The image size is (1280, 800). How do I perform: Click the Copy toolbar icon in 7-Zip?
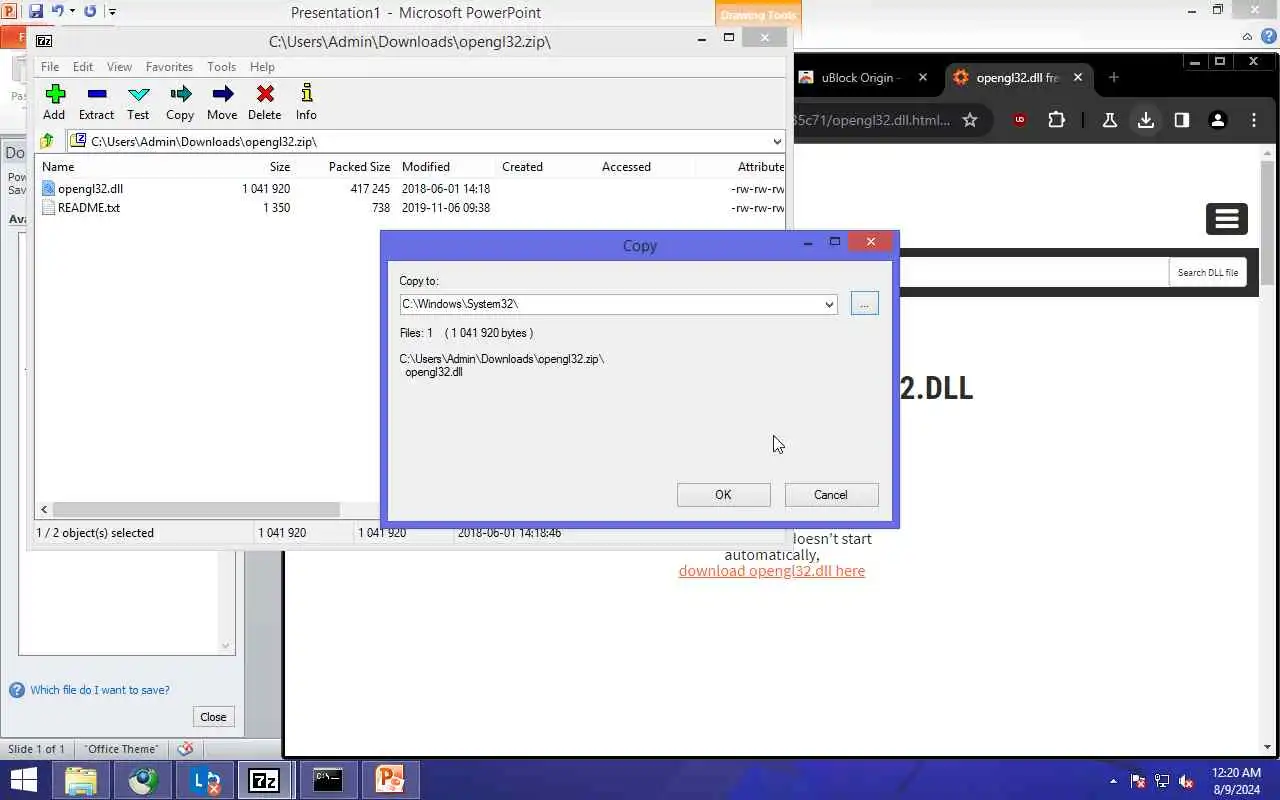point(180,102)
